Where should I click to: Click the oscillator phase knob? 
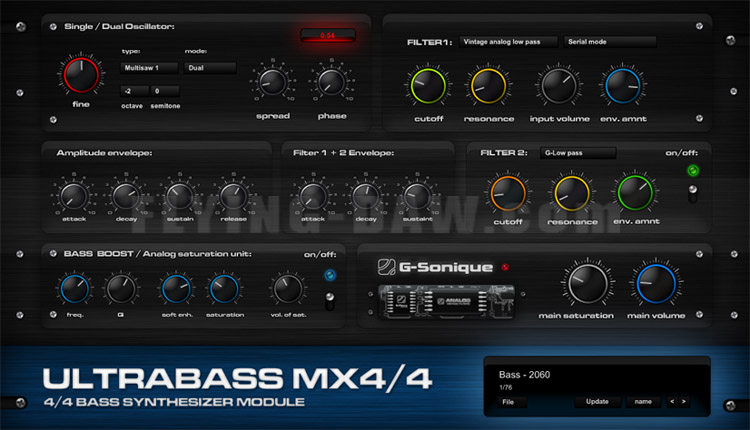pos(331,82)
